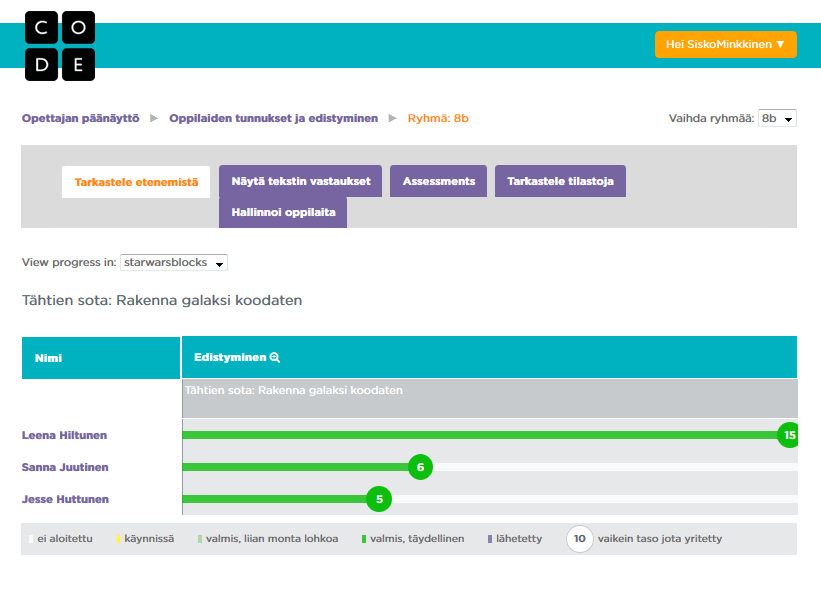Open the Hei SiskoMinkkinen user menu
Viewport: 821px width, 591px height.
tap(725, 44)
